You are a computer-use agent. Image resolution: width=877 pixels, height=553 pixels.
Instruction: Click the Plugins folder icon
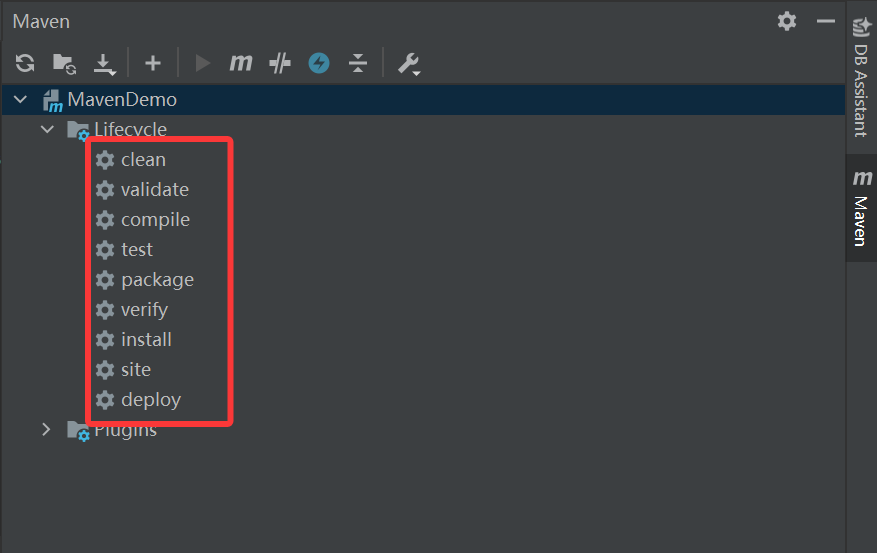[78, 431]
